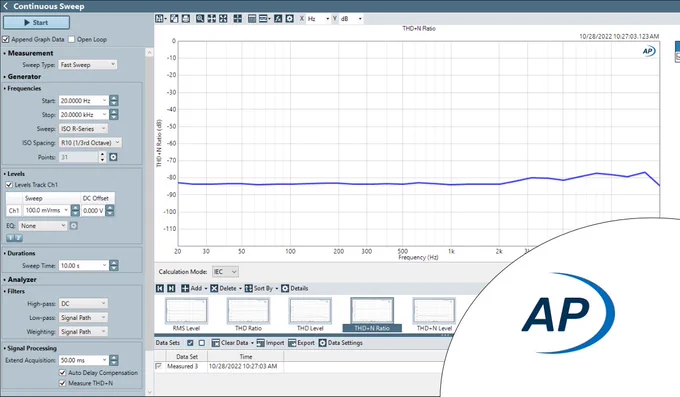Open the Start frequency unit dropdown

104,101
